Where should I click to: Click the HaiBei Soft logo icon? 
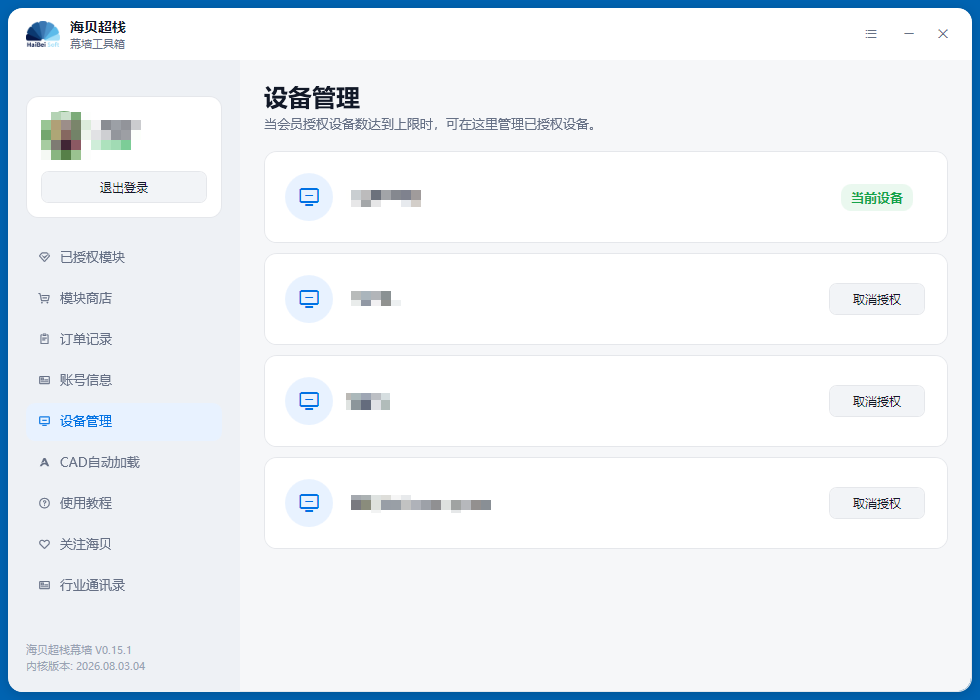42,34
